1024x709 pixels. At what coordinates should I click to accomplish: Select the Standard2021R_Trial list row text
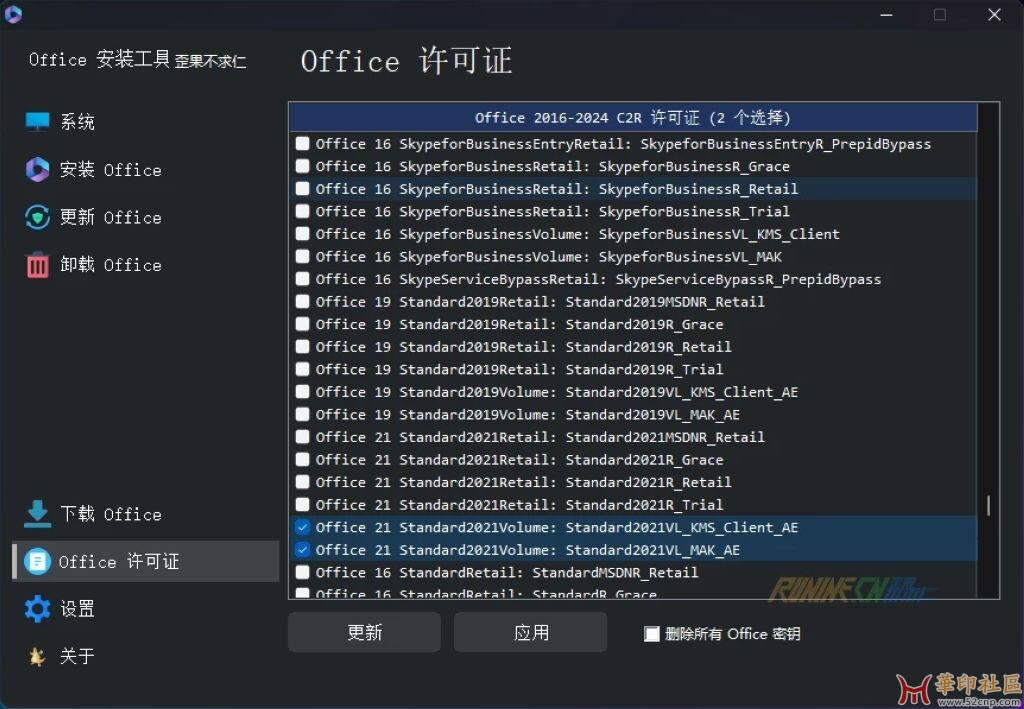click(519, 505)
